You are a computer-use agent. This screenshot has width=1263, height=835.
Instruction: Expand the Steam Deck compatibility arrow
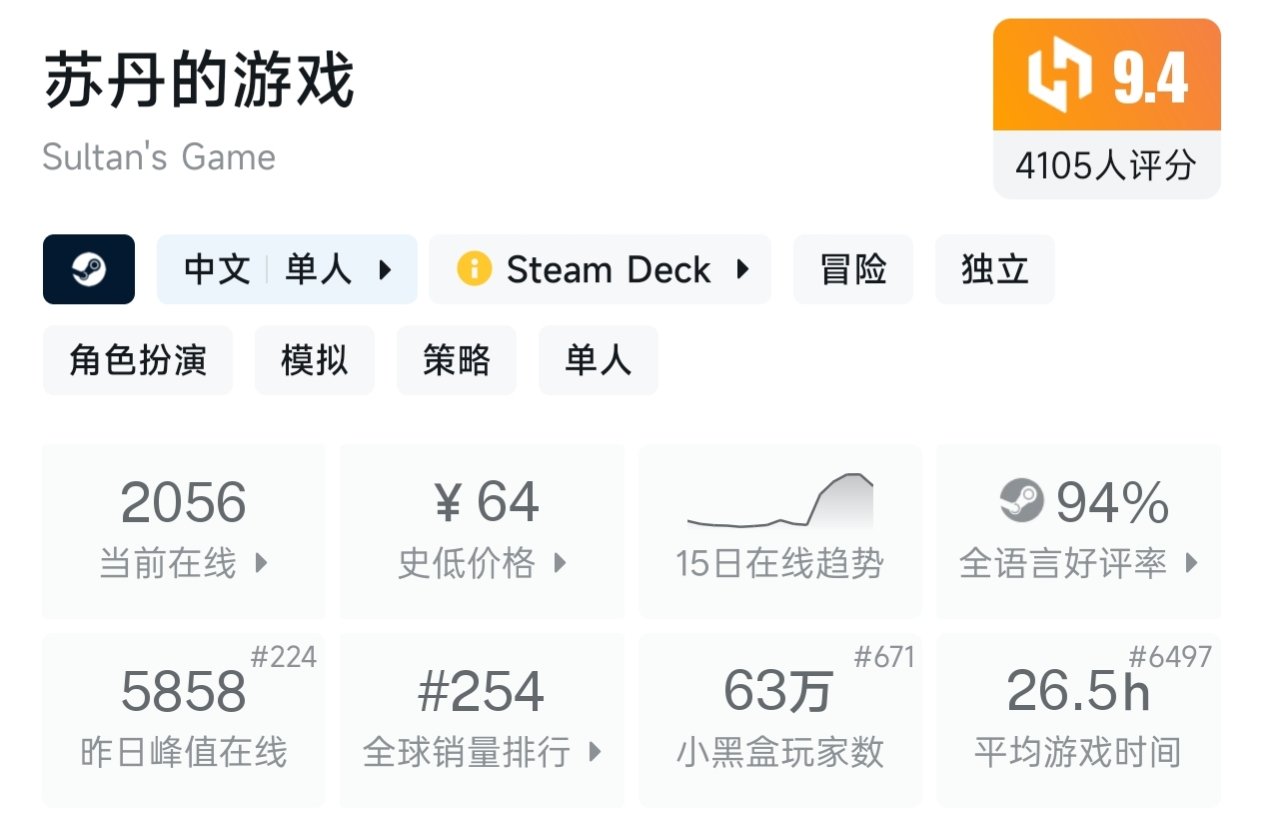point(742,269)
